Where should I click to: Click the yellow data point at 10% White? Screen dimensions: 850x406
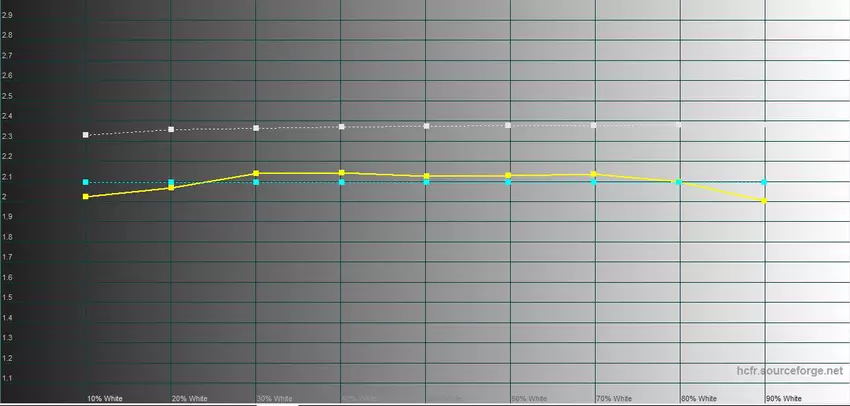(86, 197)
